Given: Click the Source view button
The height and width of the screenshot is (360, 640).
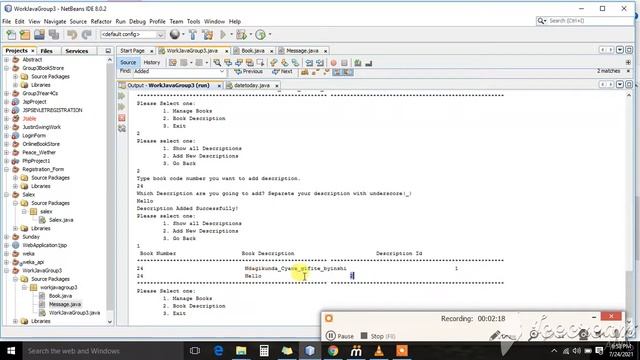Looking at the screenshot, I should pyautogui.click(x=128, y=62).
